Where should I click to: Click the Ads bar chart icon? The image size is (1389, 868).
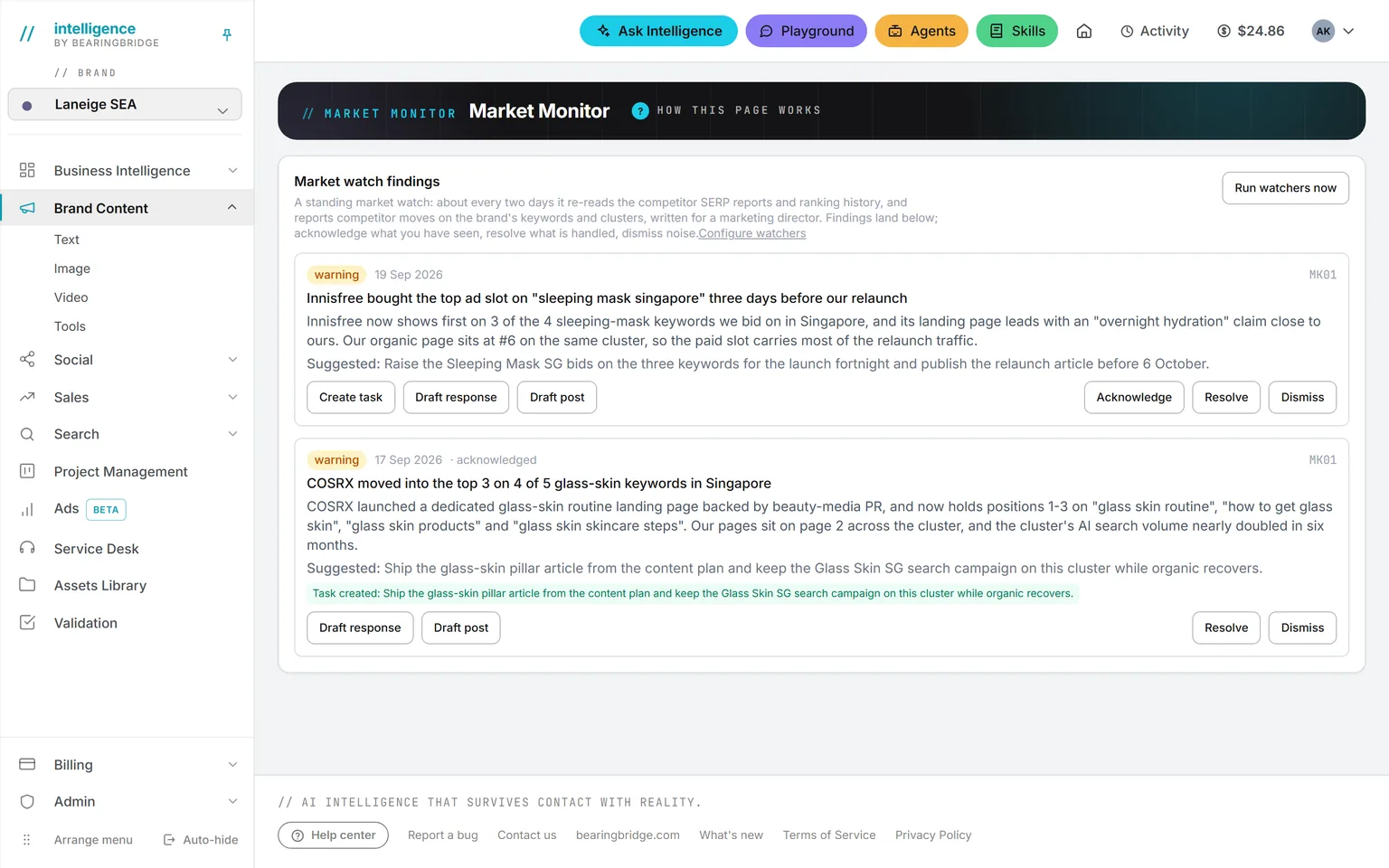point(27,509)
